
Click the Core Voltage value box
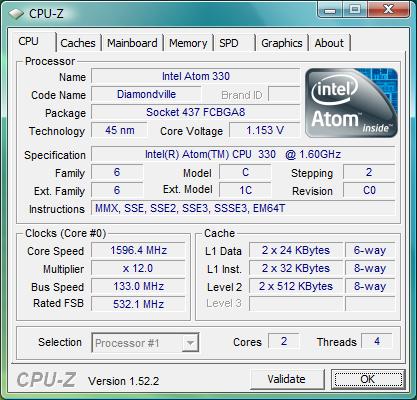click(x=265, y=130)
